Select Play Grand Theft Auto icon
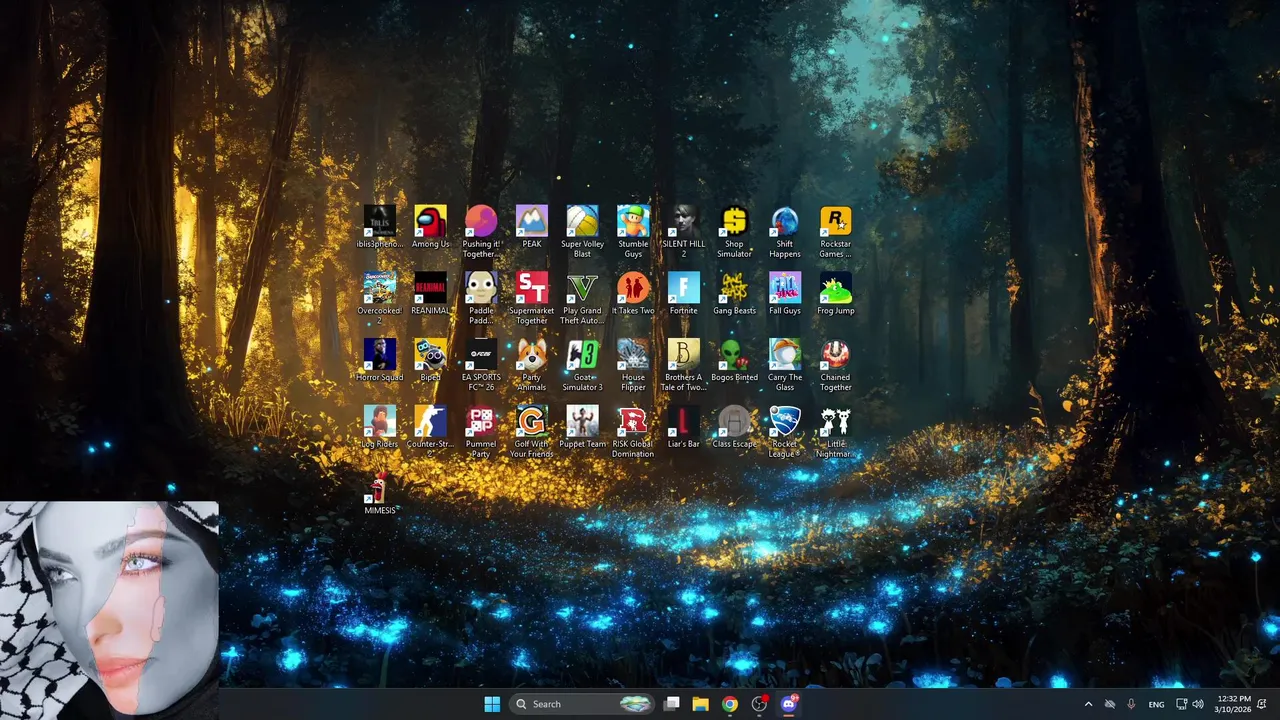The image size is (1280, 720). pos(582,298)
